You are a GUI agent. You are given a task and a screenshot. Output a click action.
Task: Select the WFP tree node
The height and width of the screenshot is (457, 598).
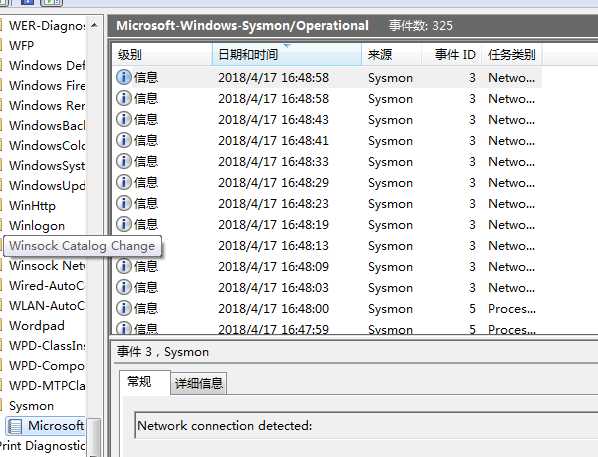pyautogui.click(x=21, y=45)
